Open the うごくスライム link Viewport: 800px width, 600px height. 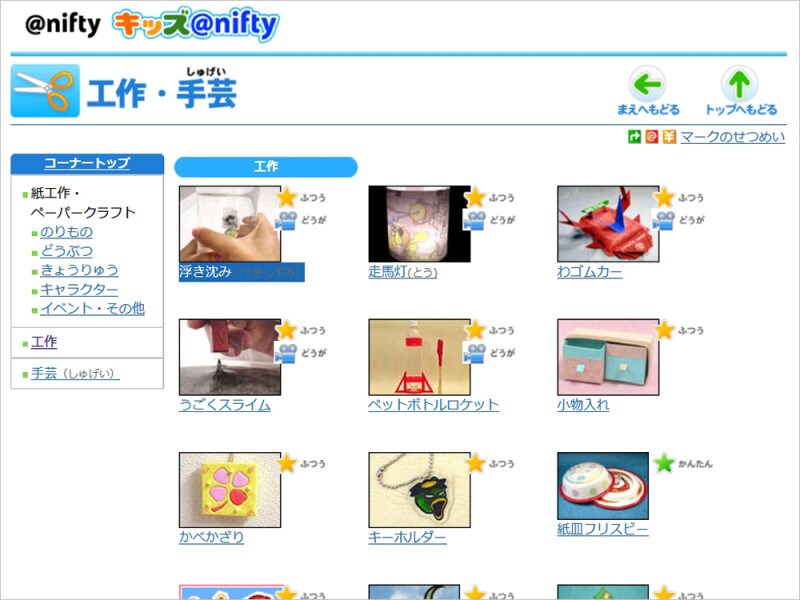224,405
